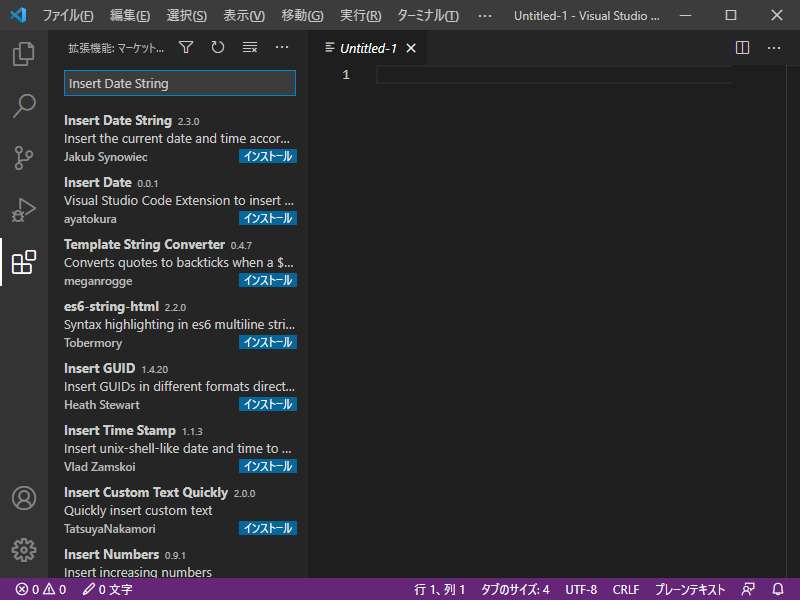Install Template String Converter extension
The width and height of the screenshot is (800, 600).
[x=268, y=280]
